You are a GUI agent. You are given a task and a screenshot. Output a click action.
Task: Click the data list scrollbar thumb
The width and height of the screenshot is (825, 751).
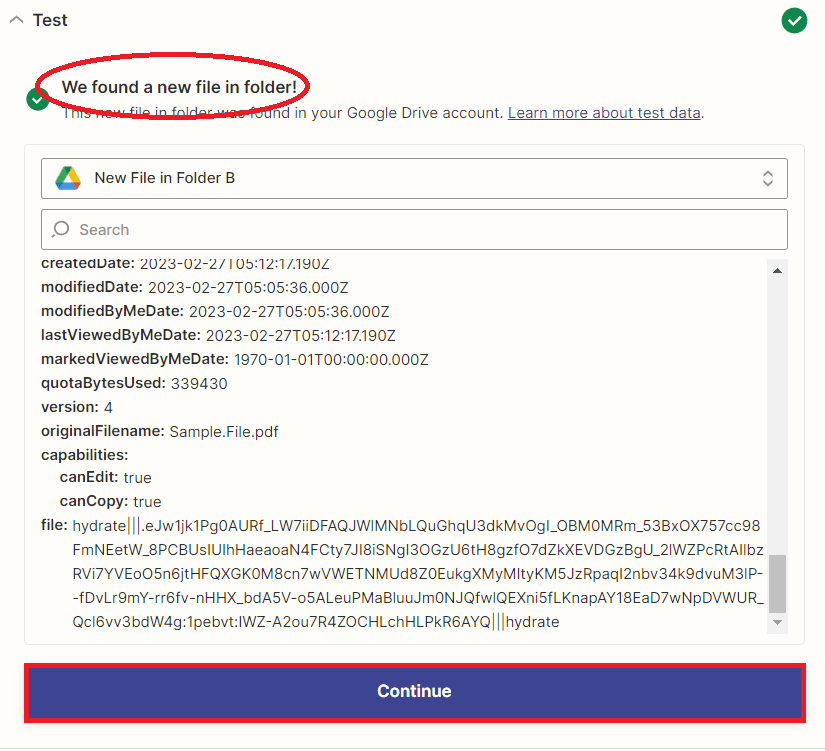pyautogui.click(x=776, y=583)
